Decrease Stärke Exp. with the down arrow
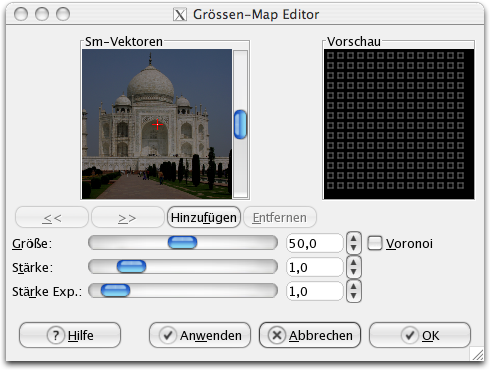490x370 pixels. coord(354,296)
